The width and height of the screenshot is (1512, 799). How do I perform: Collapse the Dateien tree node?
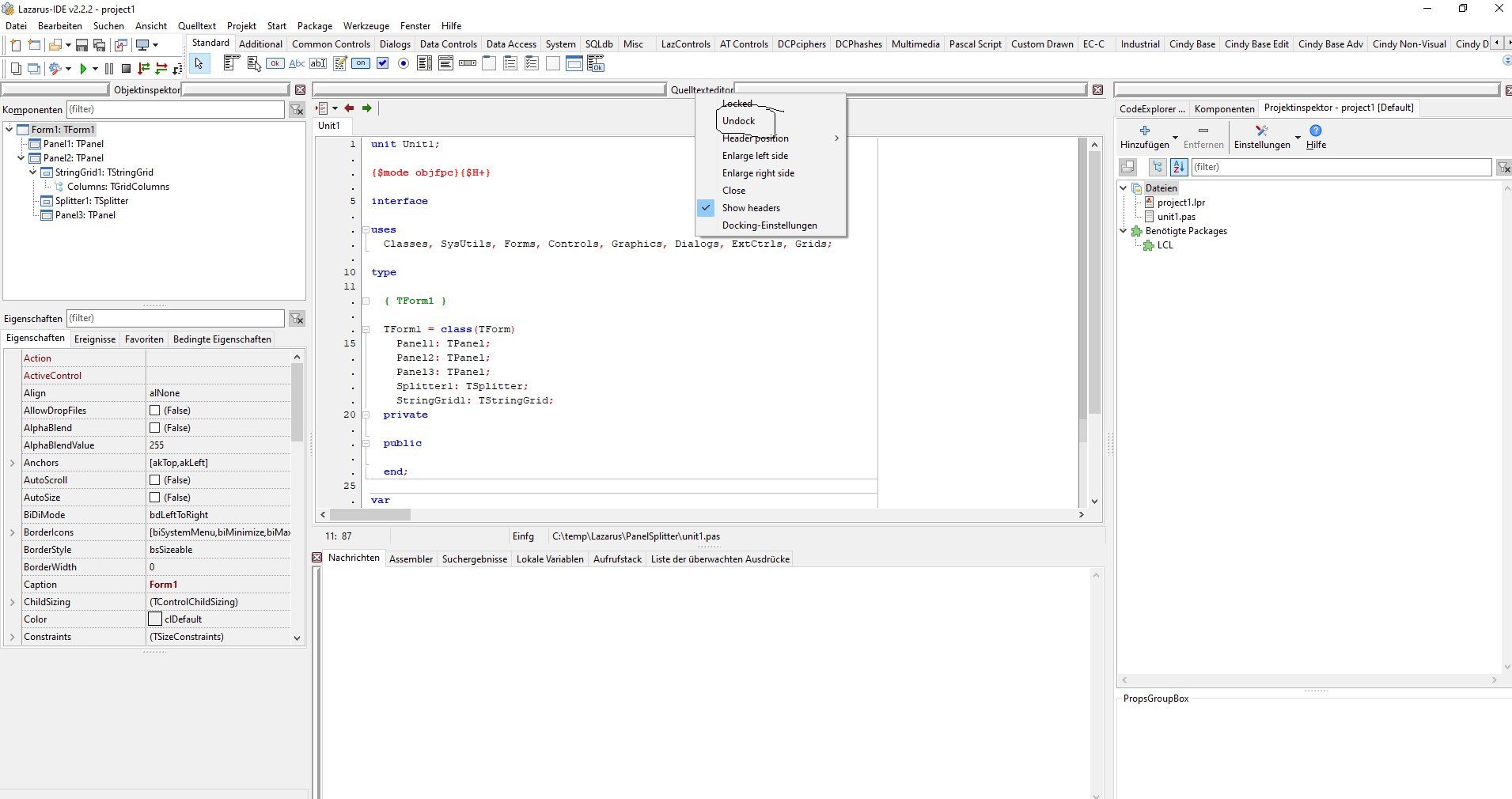point(1124,188)
